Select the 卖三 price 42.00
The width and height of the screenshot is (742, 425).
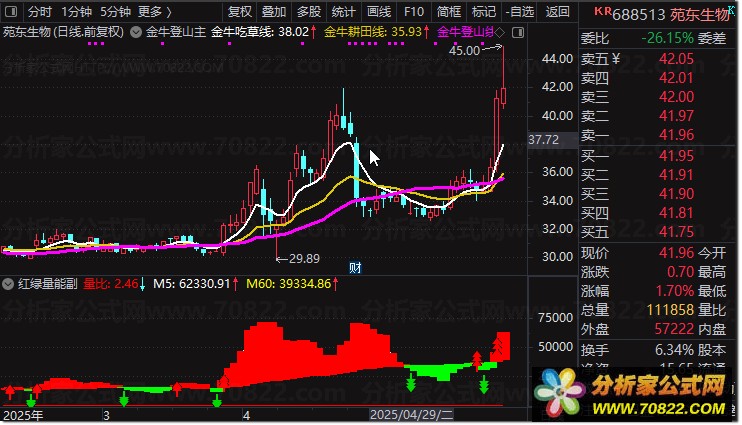pyautogui.click(x=676, y=97)
